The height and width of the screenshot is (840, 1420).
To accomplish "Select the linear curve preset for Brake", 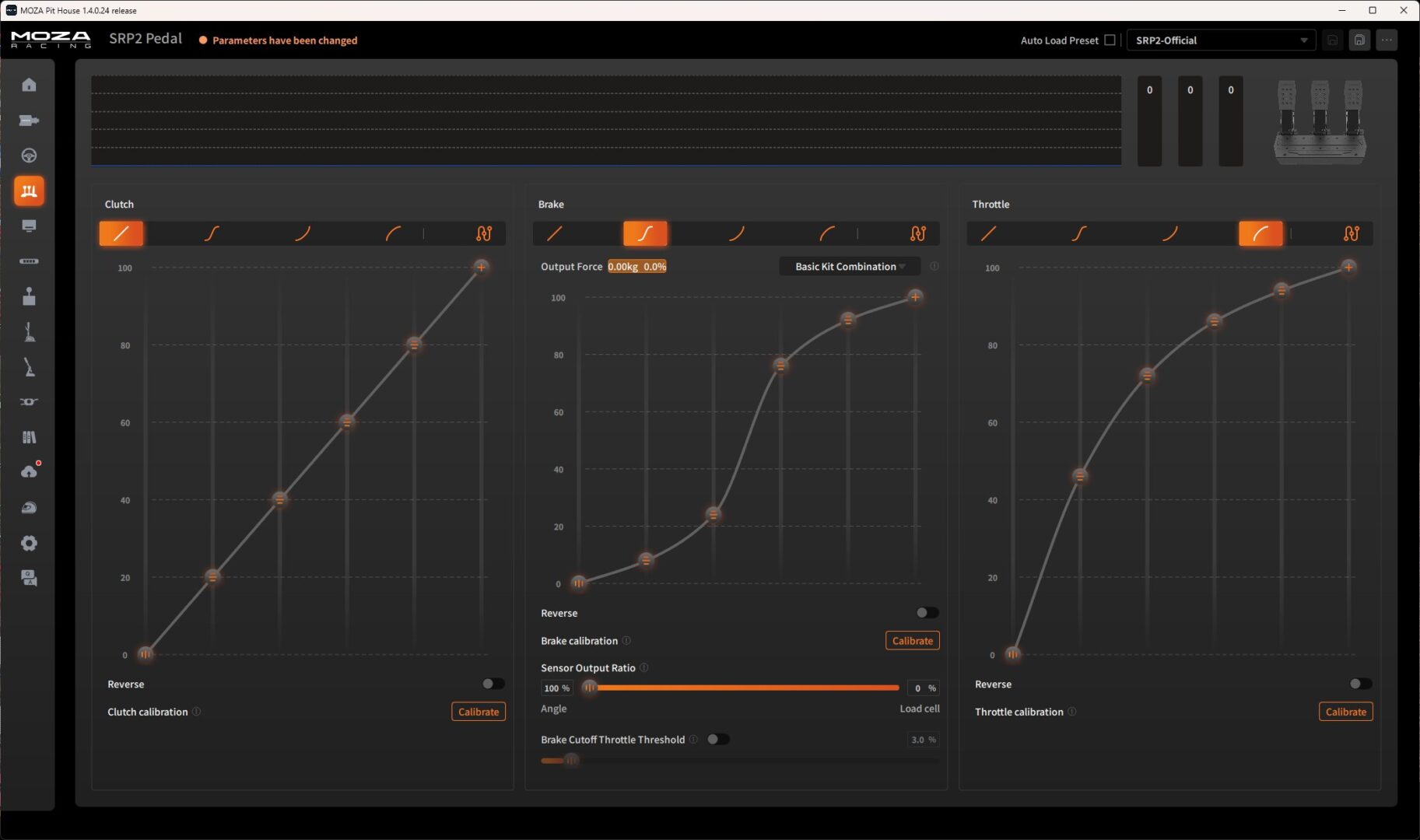I will tap(555, 233).
